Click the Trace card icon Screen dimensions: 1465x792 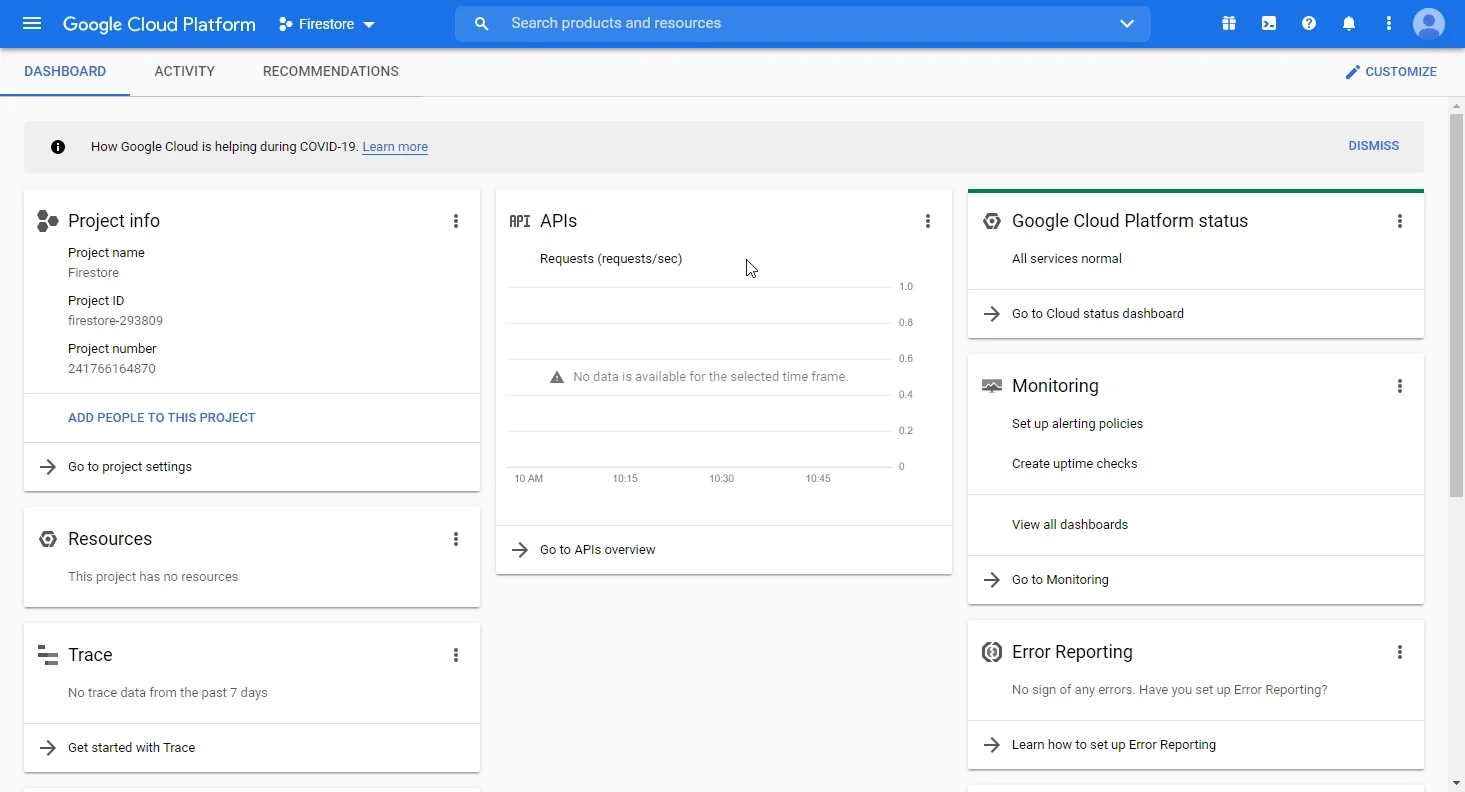point(47,655)
